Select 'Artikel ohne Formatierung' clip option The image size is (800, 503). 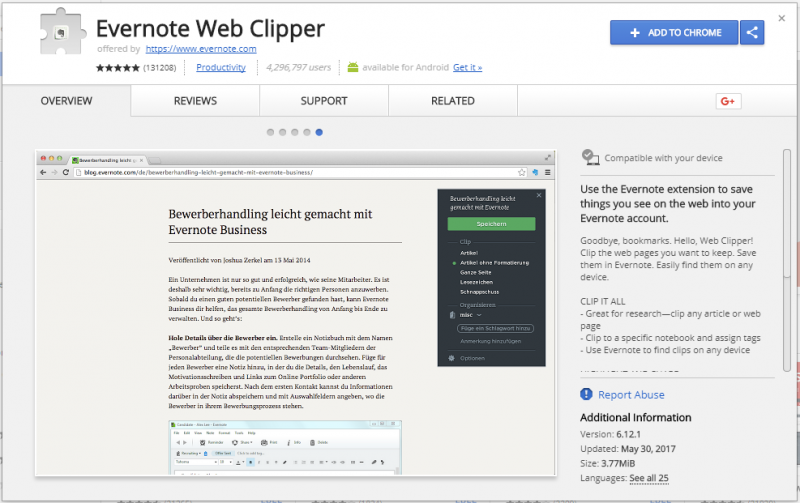coord(494,263)
